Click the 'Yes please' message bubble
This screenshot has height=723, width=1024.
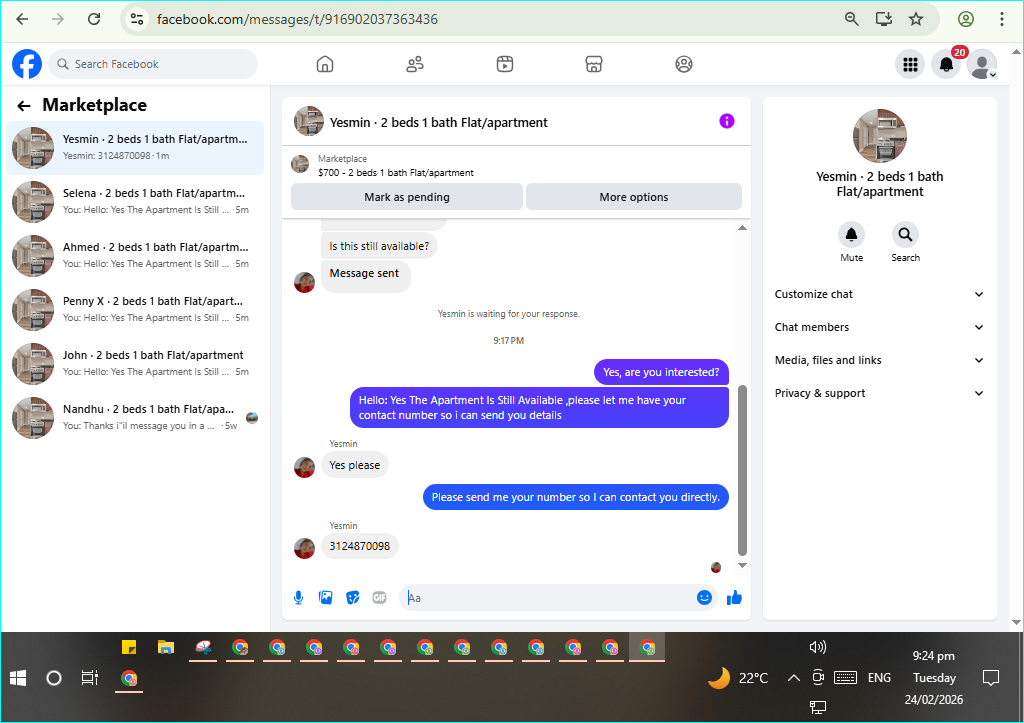(355, 465)
